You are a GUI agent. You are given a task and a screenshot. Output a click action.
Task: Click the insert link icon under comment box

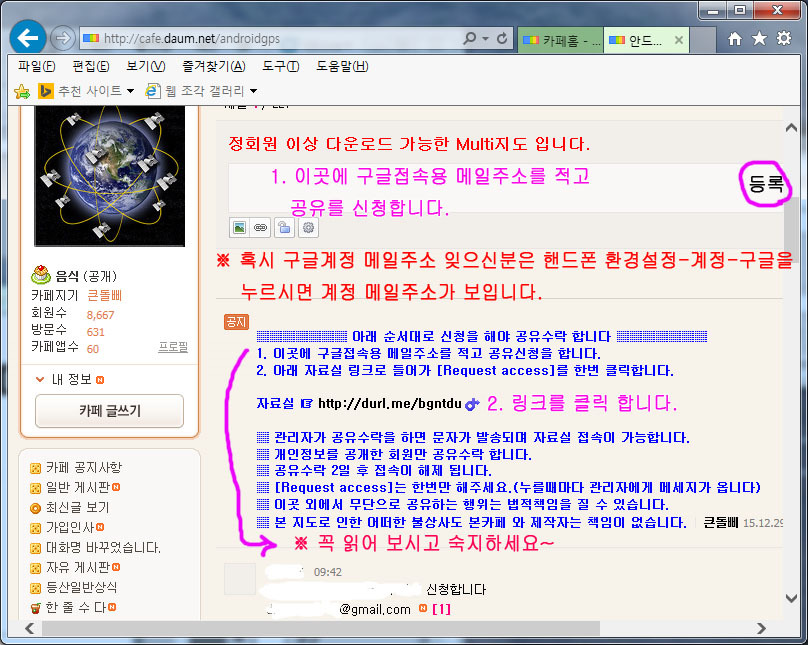[x=261, y=228]
